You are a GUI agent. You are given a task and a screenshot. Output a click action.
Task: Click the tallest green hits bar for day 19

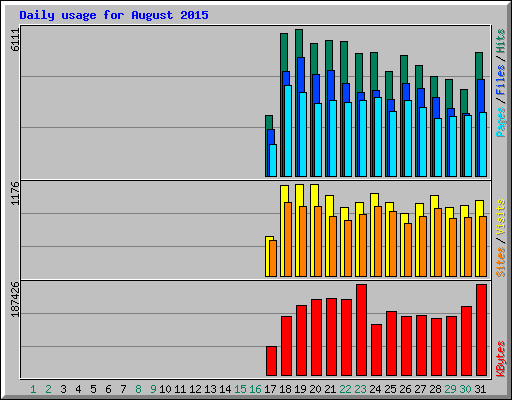(299, 43)
